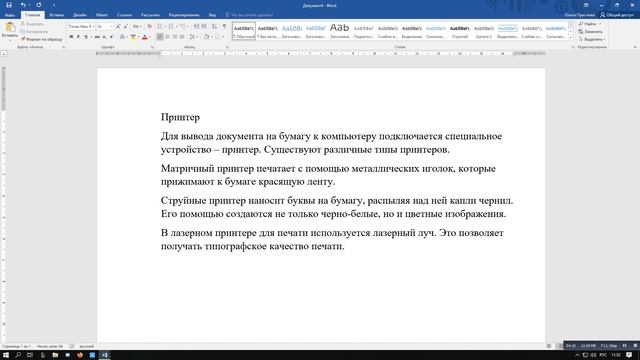The height and width of the screenshot is (360, 640).
Task: Sort the selected text
Action: tap(214, 27)
